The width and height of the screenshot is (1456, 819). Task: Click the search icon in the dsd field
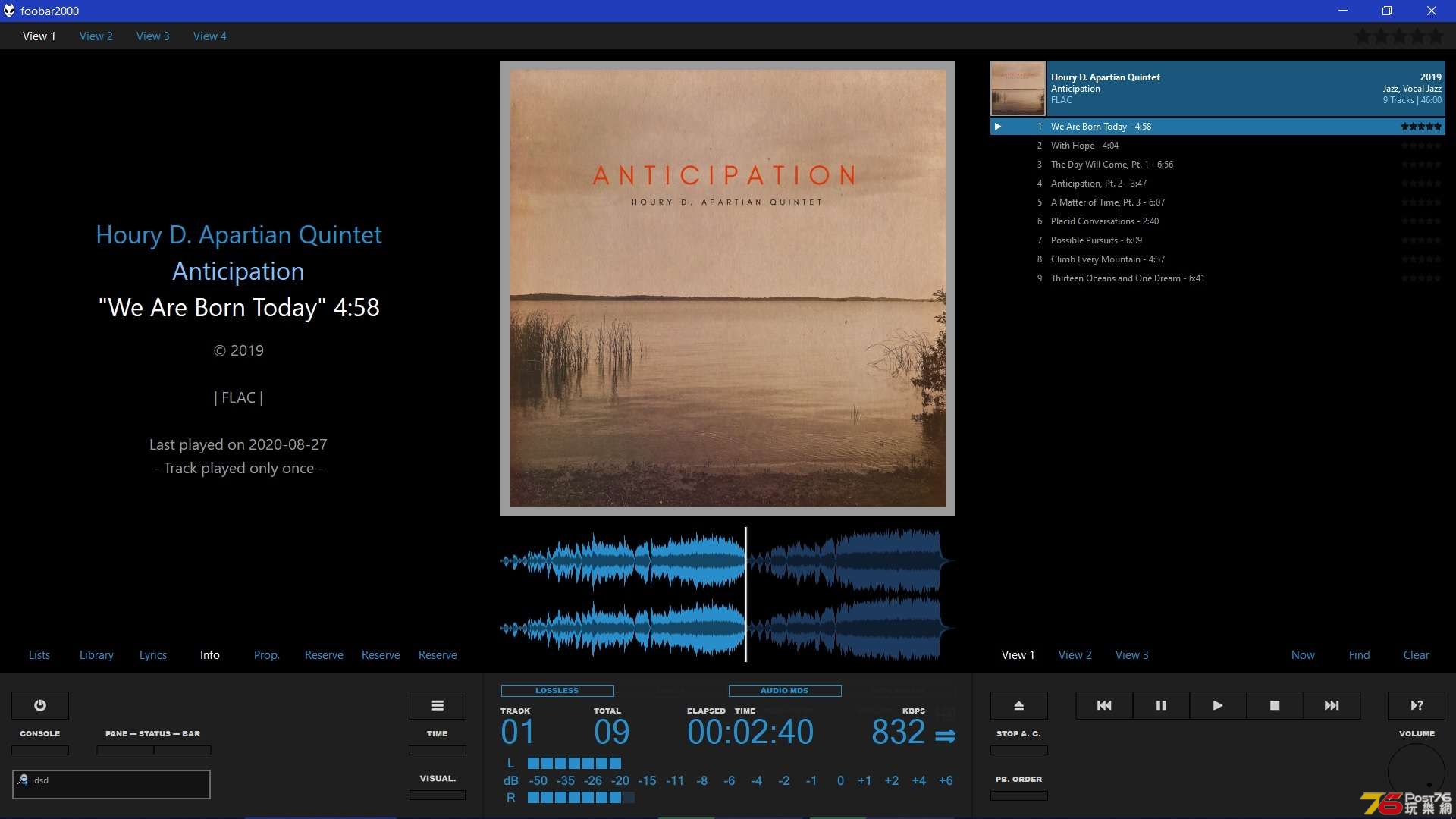(x=23, y=780)
